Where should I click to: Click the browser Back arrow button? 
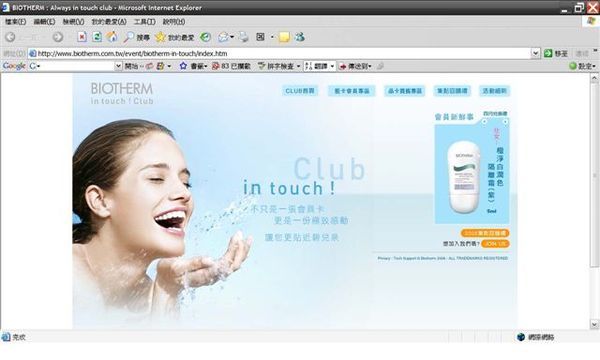click(x=10, y=37)
